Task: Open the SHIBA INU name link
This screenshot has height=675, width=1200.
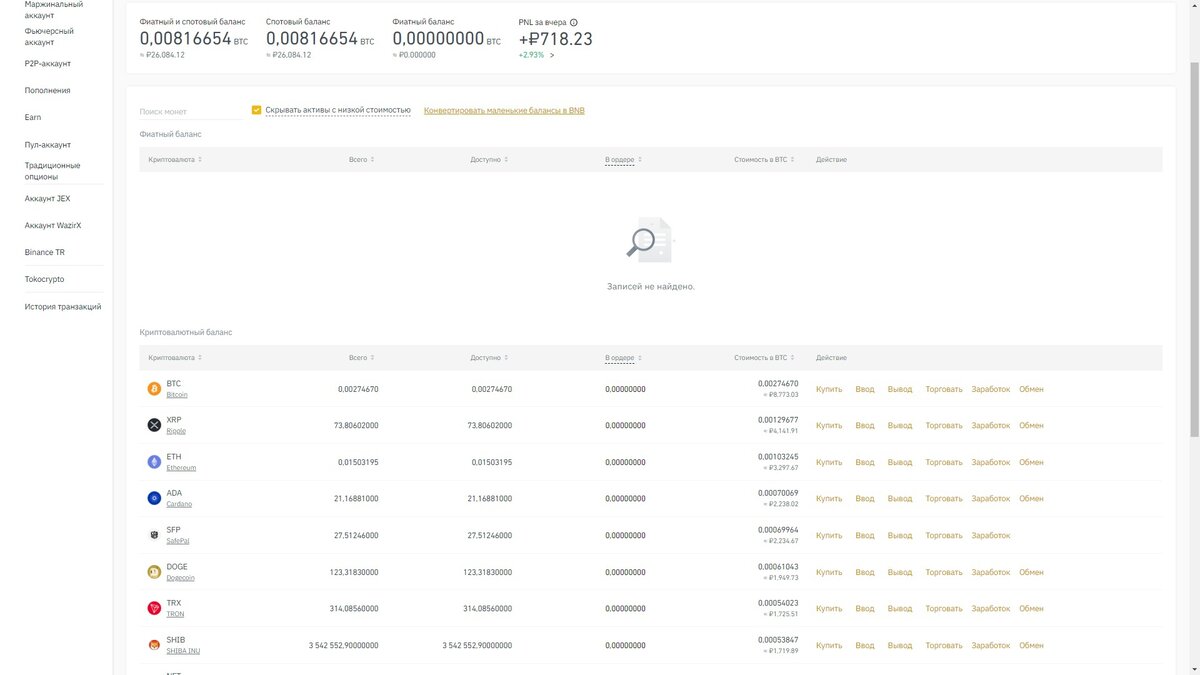Action: (183, 651)
